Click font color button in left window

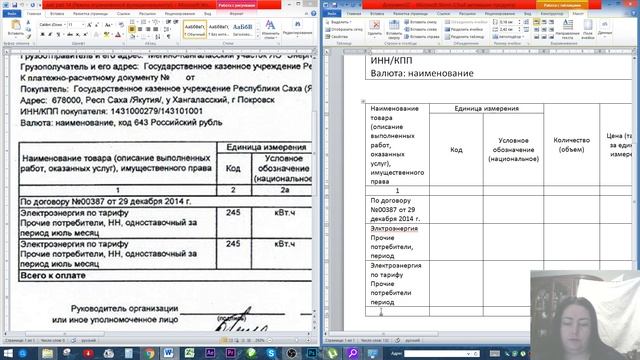tap(118, 35)
